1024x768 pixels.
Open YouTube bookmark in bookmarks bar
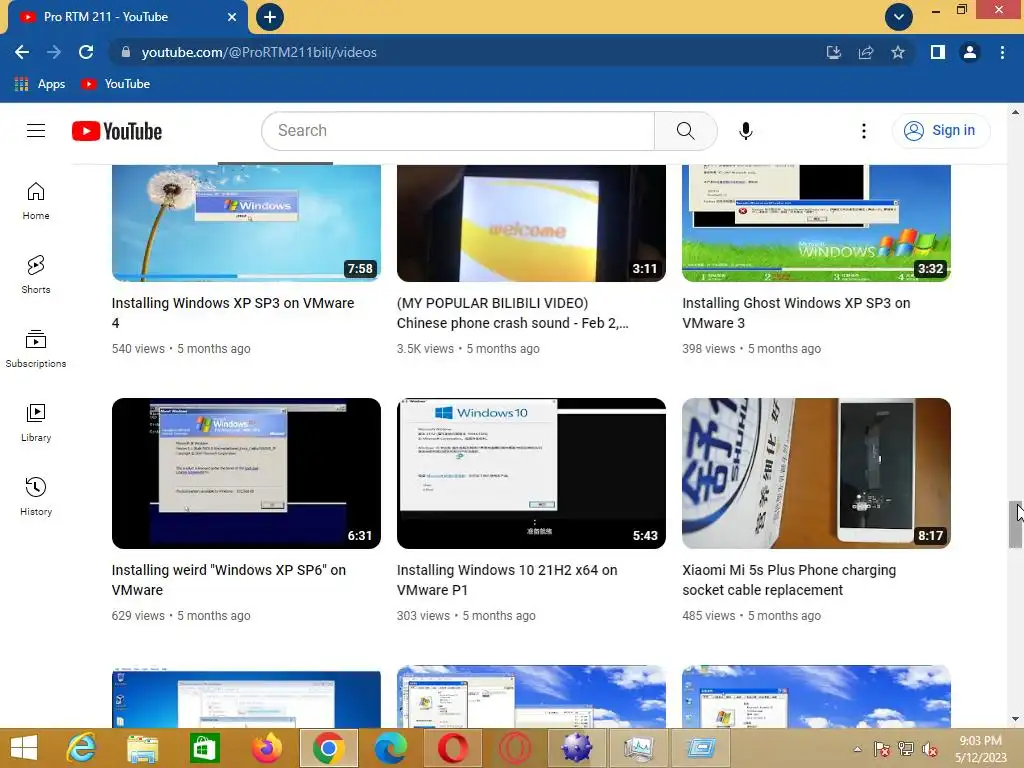coord(116,84)
